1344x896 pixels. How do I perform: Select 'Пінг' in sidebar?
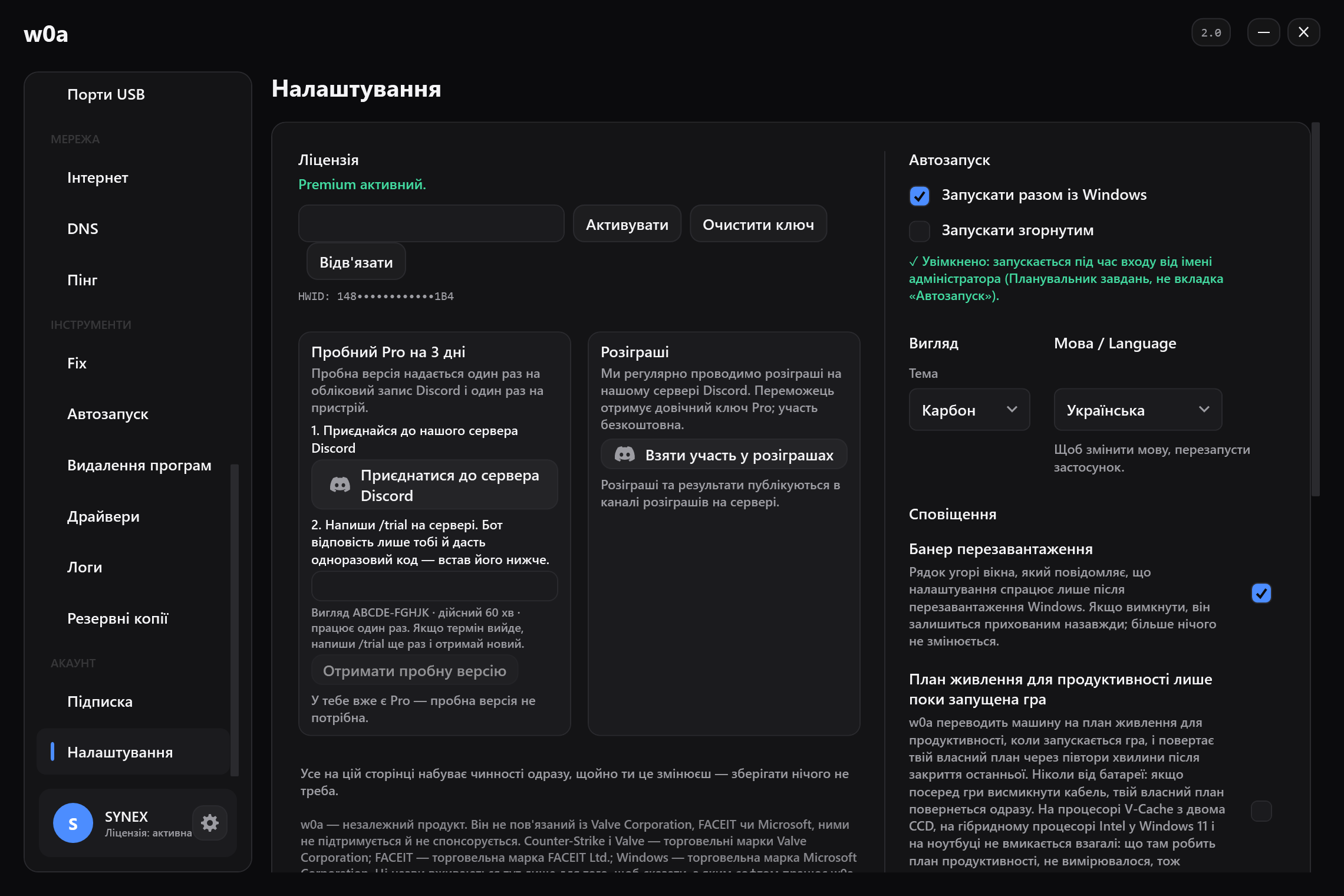click(133, 280)
